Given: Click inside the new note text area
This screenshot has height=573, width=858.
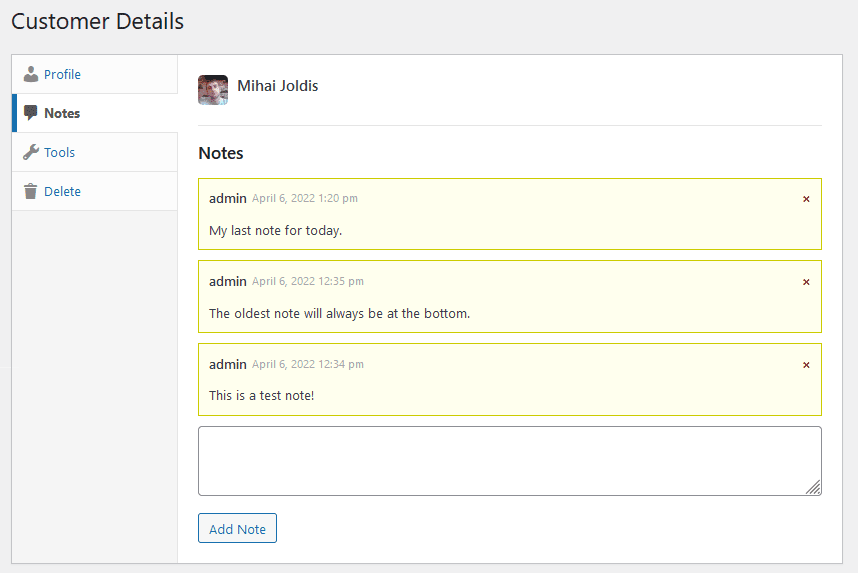Looking at the screenshot, I should click(x=509, y=460).
